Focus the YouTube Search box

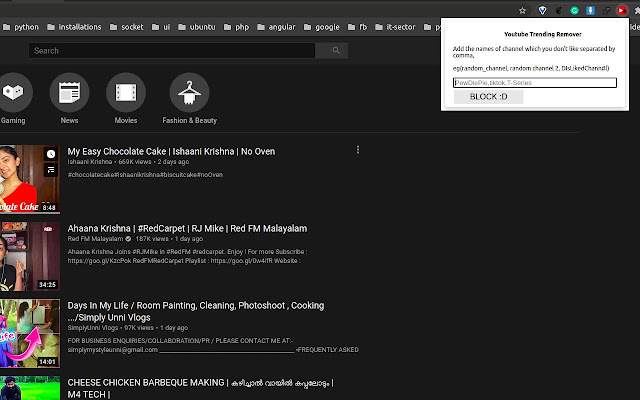[x=171, y=51]
